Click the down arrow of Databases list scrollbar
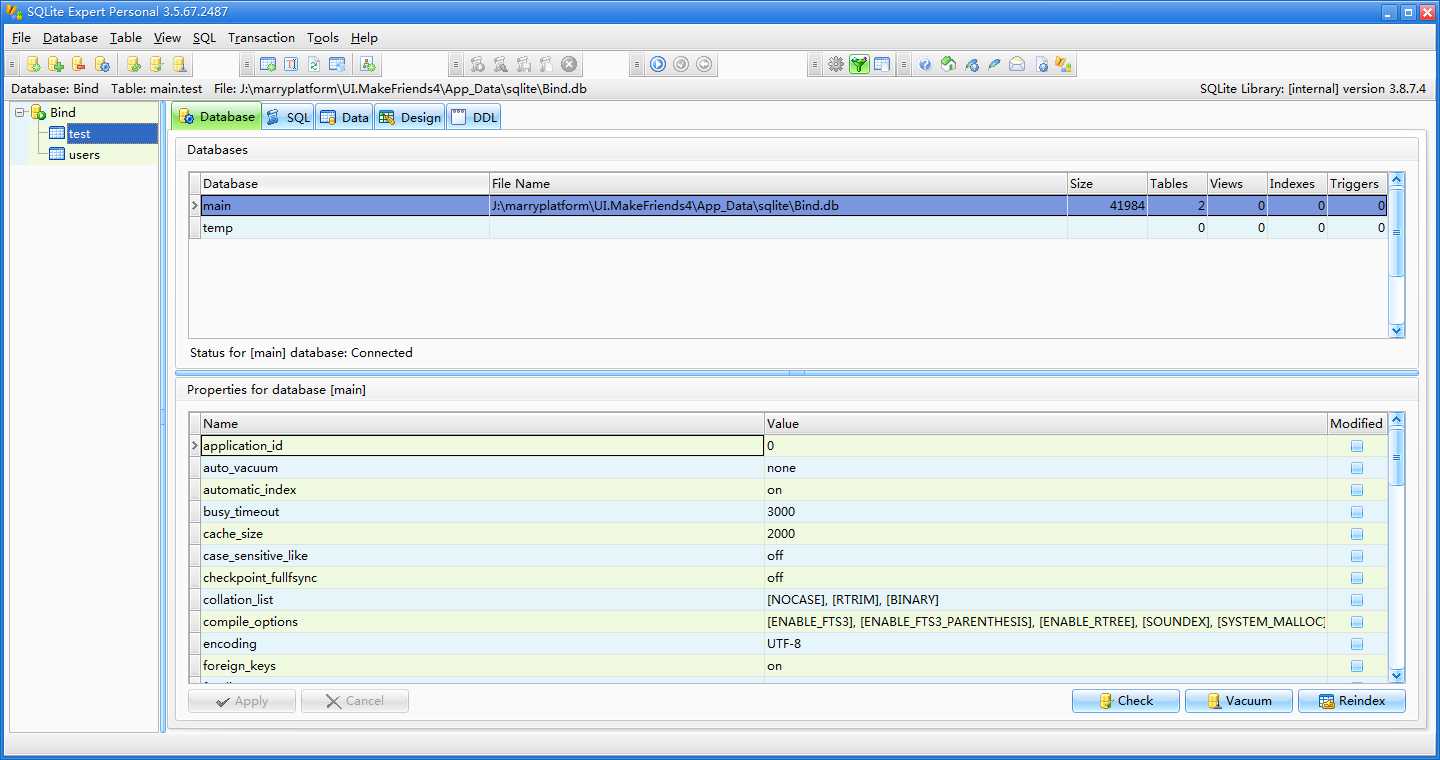Screen dimensions: 1440x760 tap(1397, 330)
